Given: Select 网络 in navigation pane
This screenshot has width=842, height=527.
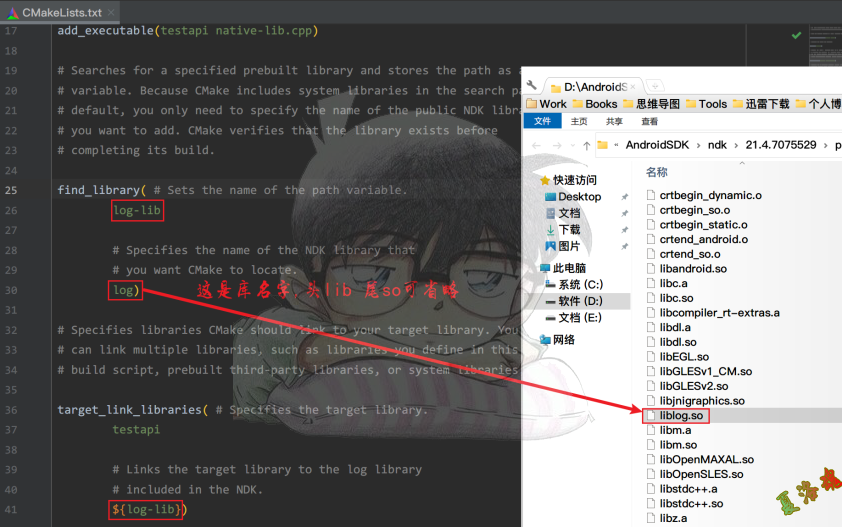Looking at the screenshot, I should point(557,340).
